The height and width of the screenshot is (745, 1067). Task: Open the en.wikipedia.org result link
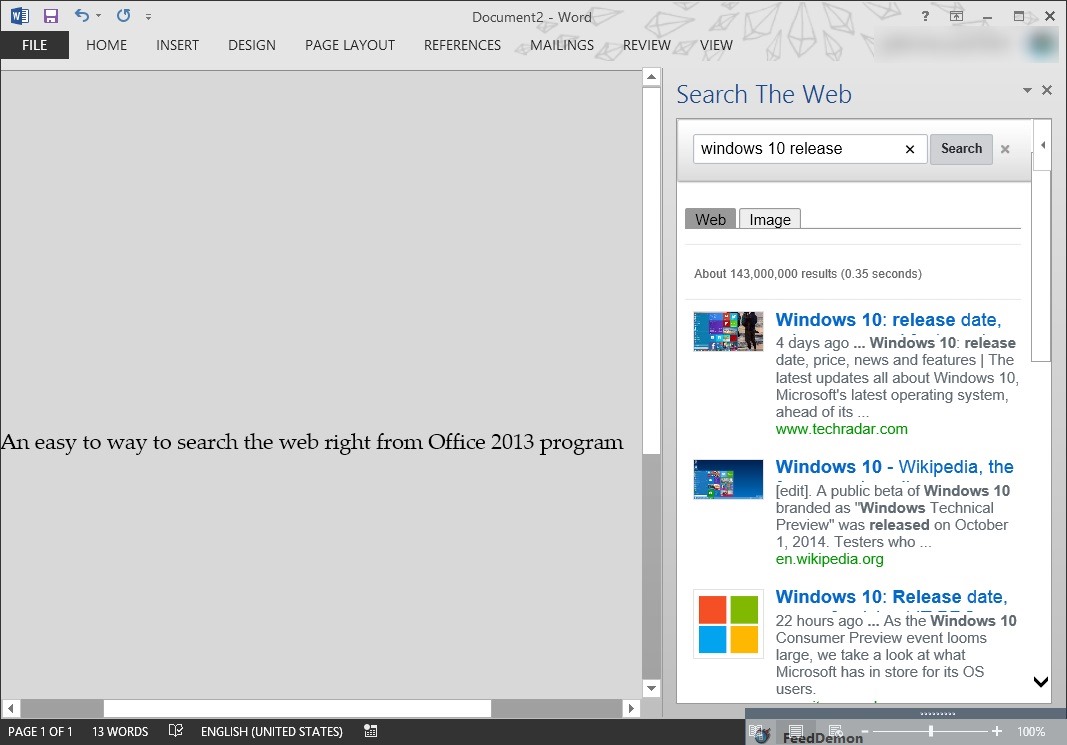tap(829, 559)
